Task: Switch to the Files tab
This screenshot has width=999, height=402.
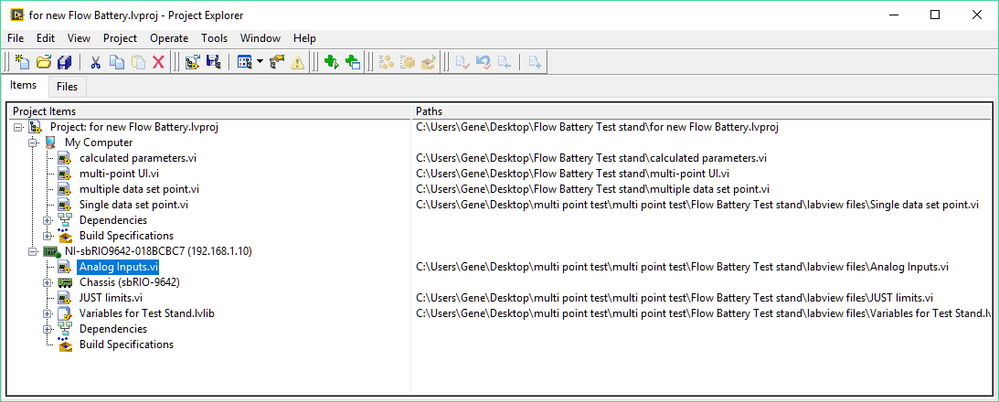Action: point(67,87)
